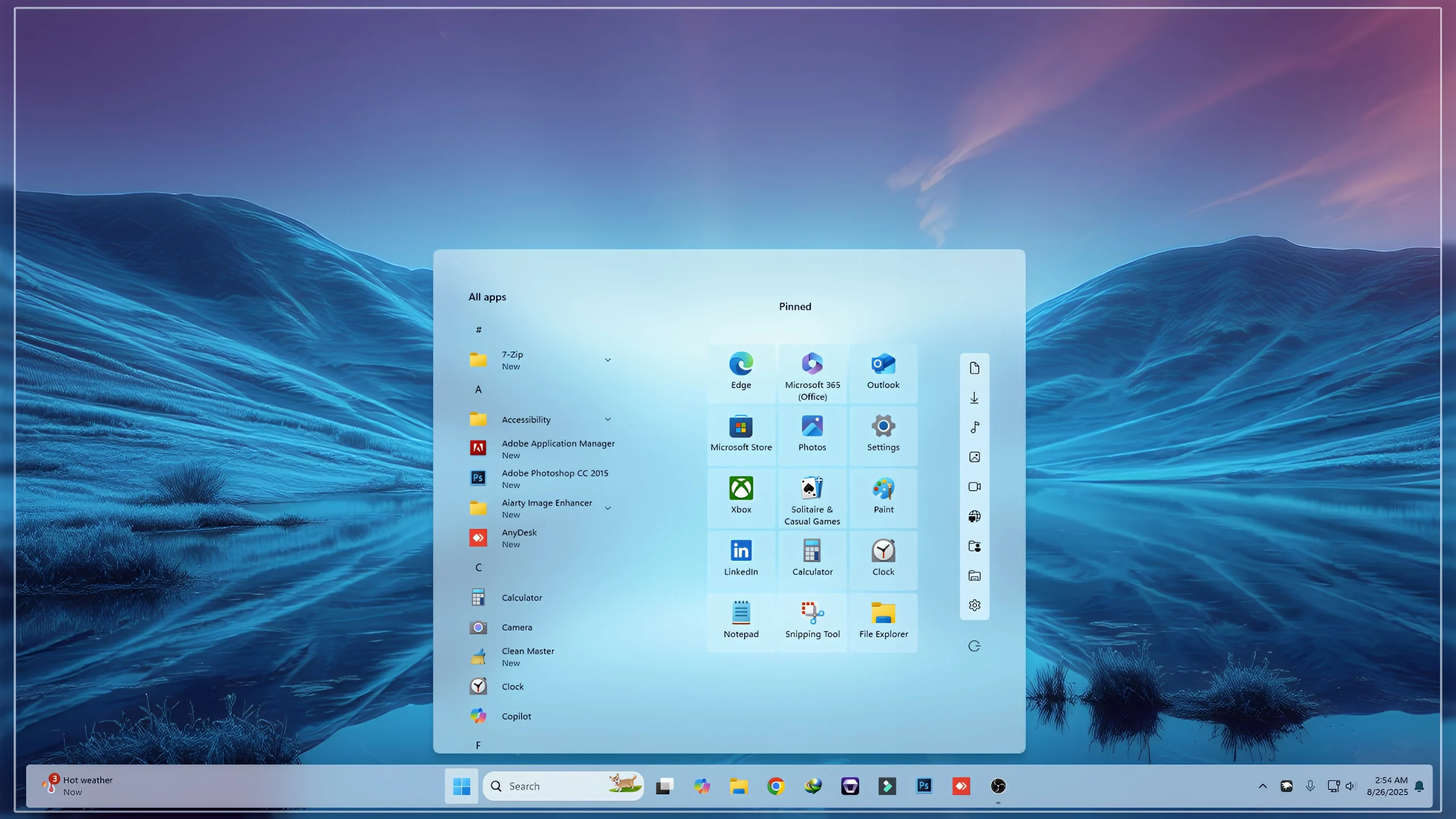
Task: Open OBS Studio taskbar icon
Action: tap(998, 786)
